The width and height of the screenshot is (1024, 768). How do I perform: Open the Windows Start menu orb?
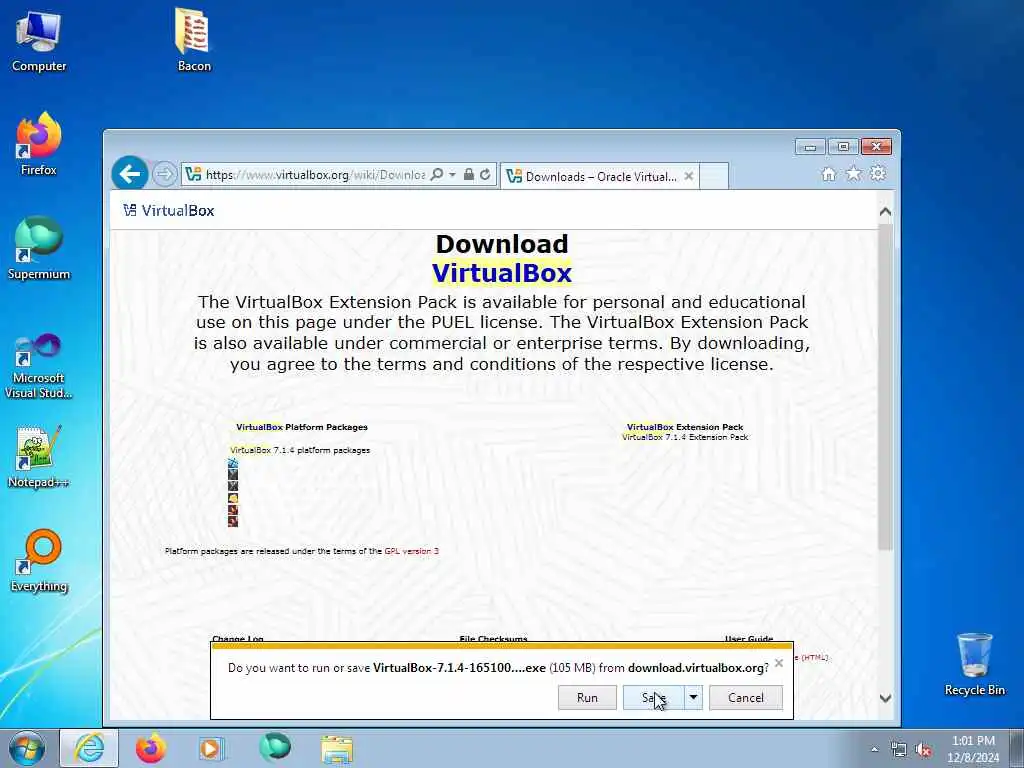tap(27, 748)
